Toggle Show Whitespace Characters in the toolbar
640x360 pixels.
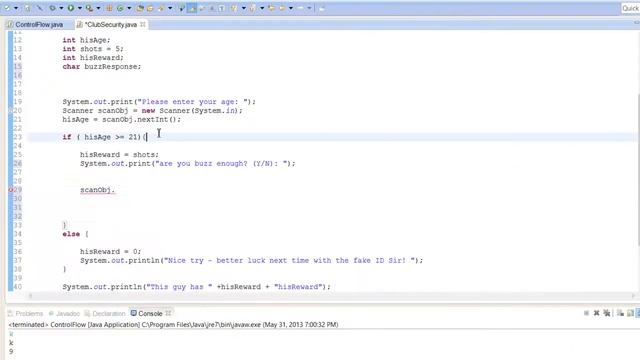coord(222,8)
